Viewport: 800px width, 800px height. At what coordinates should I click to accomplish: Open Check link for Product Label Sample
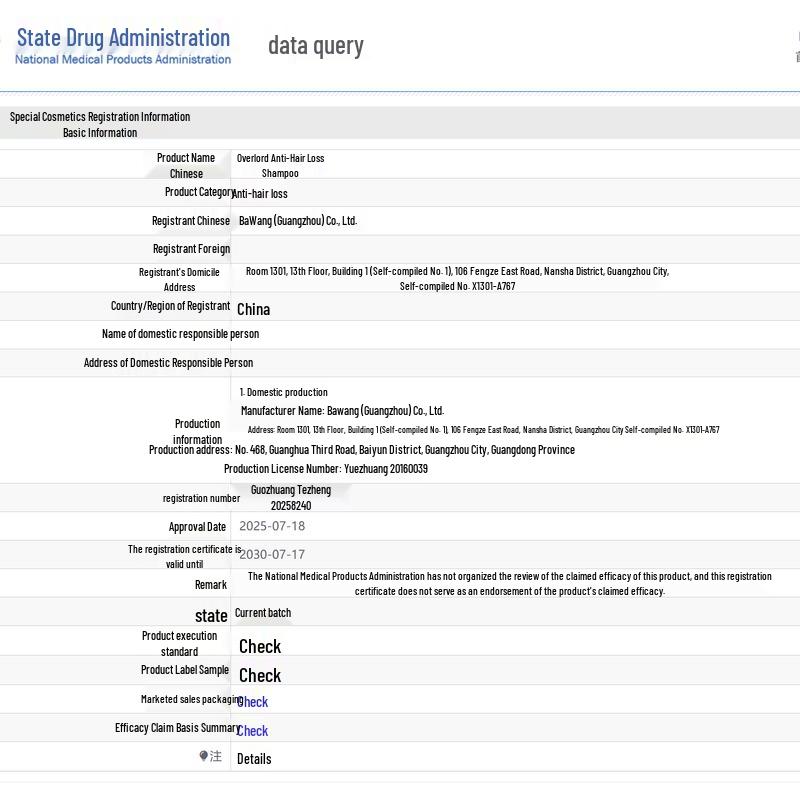(260, 676)
